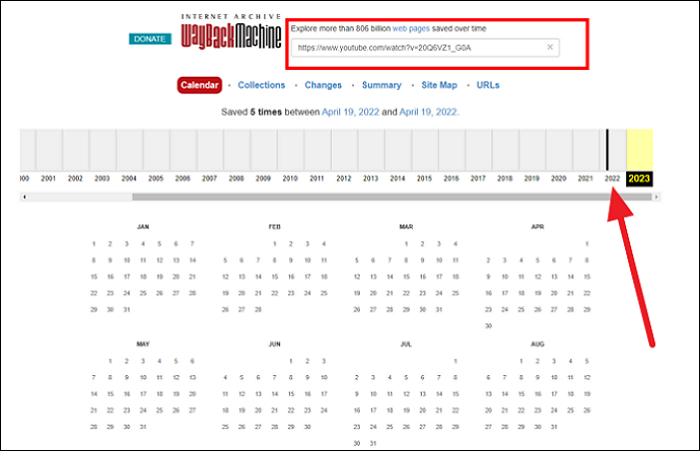Select the Calendar tab
700x451 pixels.
199,86
